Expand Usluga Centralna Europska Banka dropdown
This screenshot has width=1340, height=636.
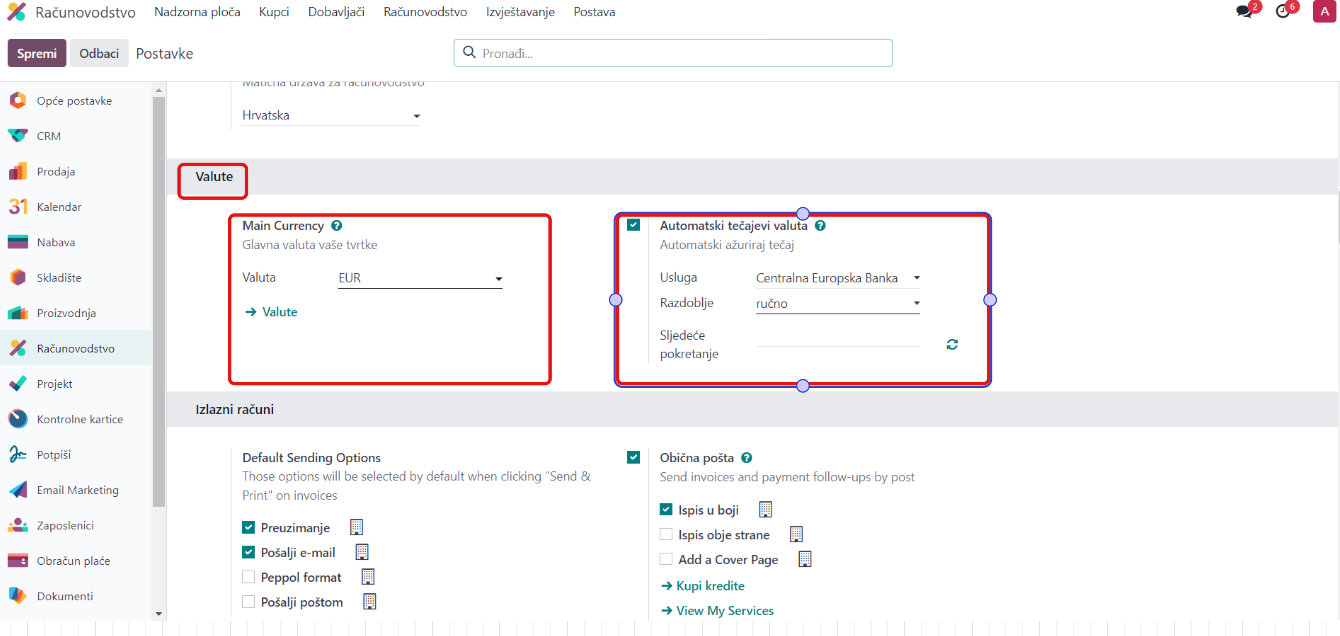tap(837, 278)
